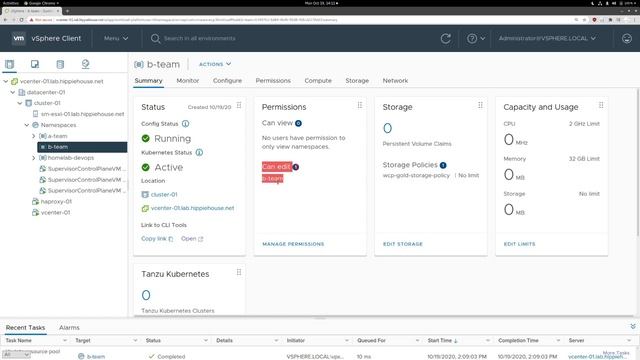Open cluster-01 location link
This screenshot has width=640, height=360.
point(164,195)
